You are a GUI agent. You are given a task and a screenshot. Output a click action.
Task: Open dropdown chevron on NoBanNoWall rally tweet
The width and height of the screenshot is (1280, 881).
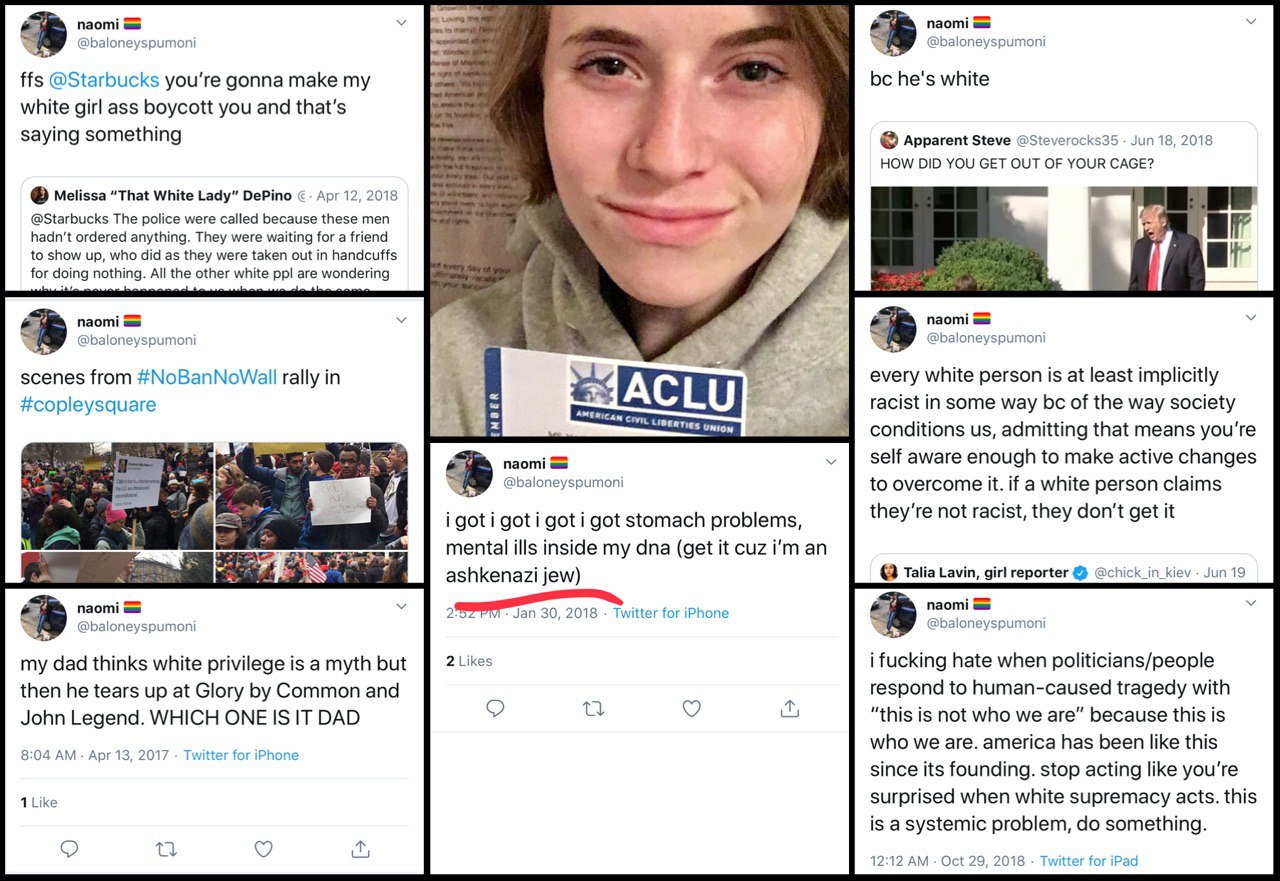point(401,320)
